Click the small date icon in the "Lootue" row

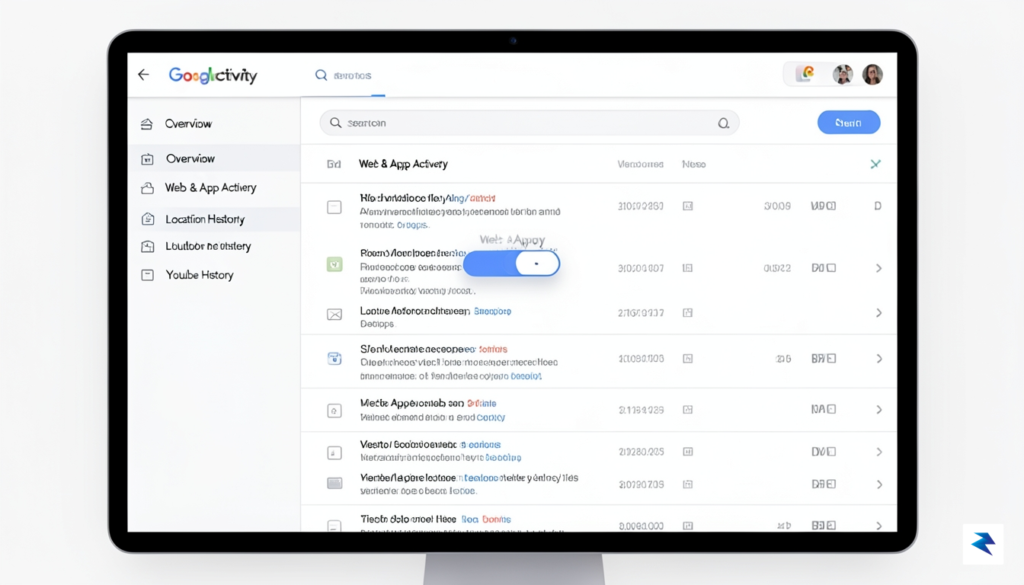point(688,313)
